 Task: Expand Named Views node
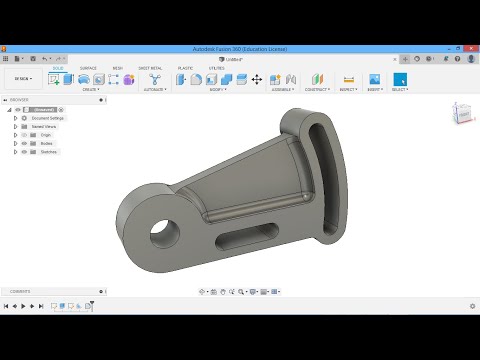[15, 127]
